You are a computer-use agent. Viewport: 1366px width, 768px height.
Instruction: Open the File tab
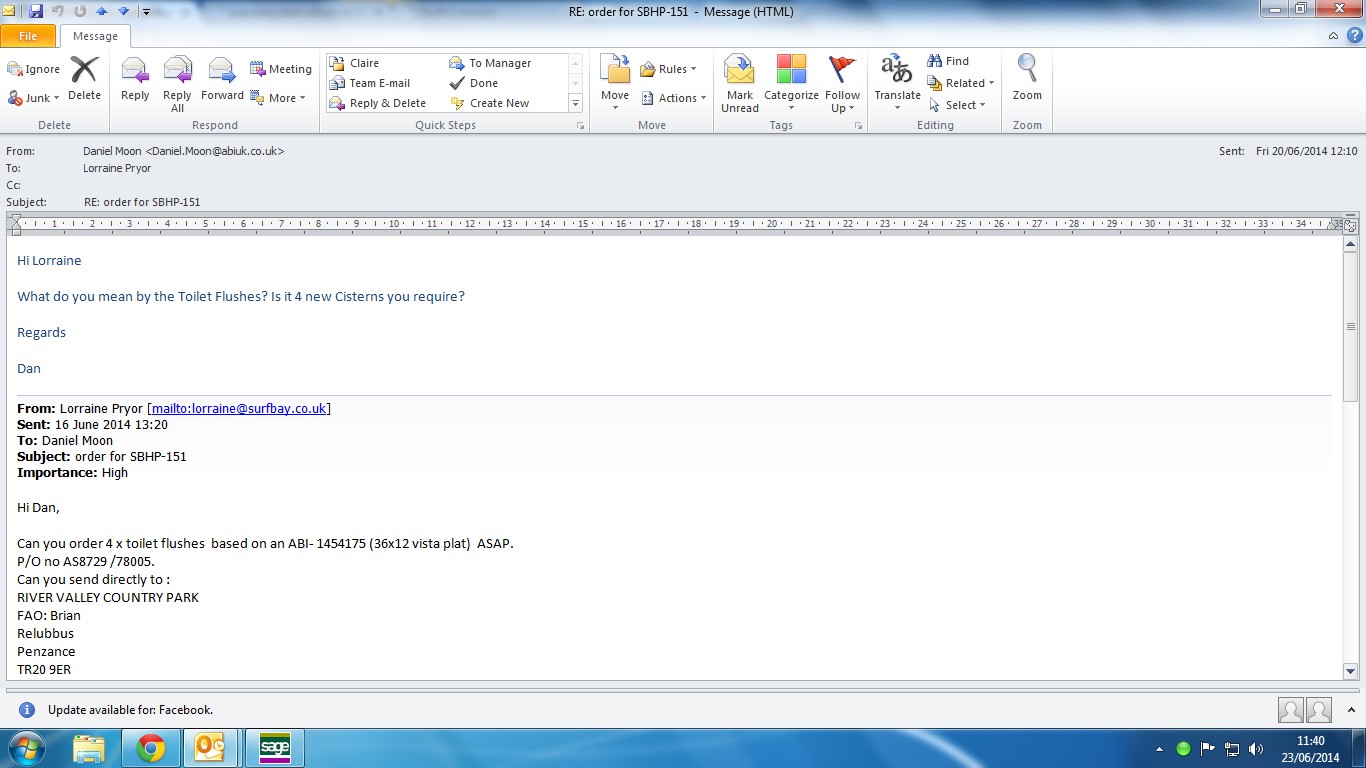click(28, 36)
